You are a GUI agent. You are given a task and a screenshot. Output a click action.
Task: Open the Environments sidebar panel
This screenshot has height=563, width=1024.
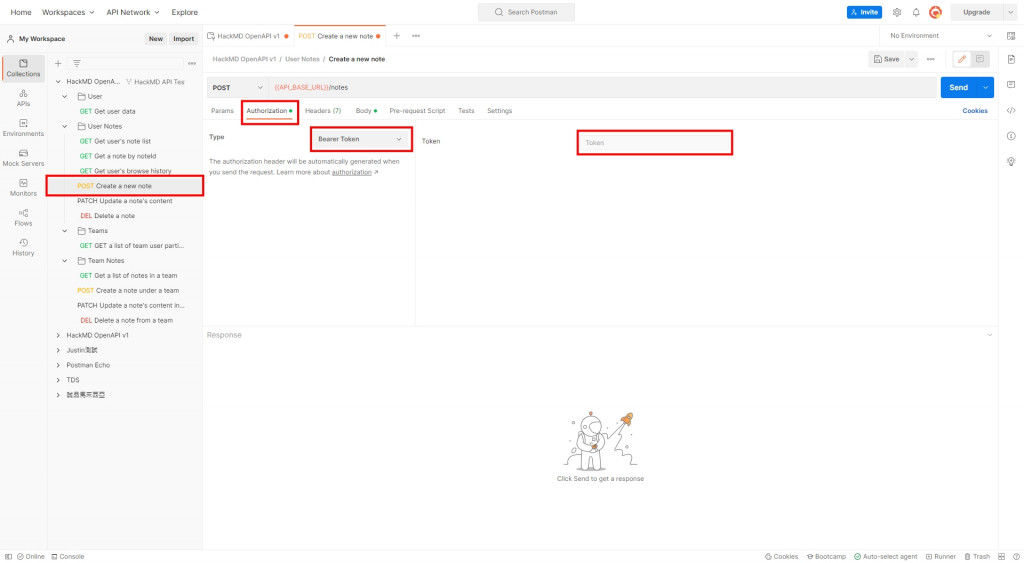coord(24,128)
